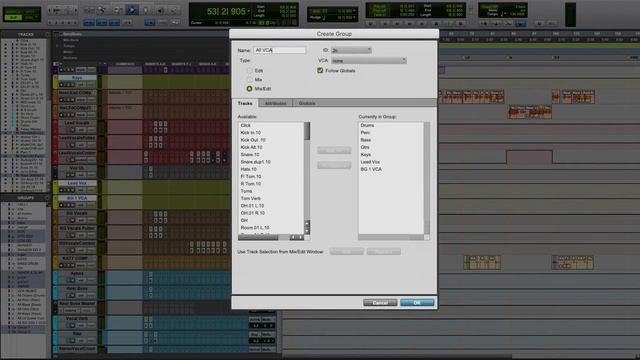
Task: Select the Pencil tool
Action: click(x=174, y=10)
